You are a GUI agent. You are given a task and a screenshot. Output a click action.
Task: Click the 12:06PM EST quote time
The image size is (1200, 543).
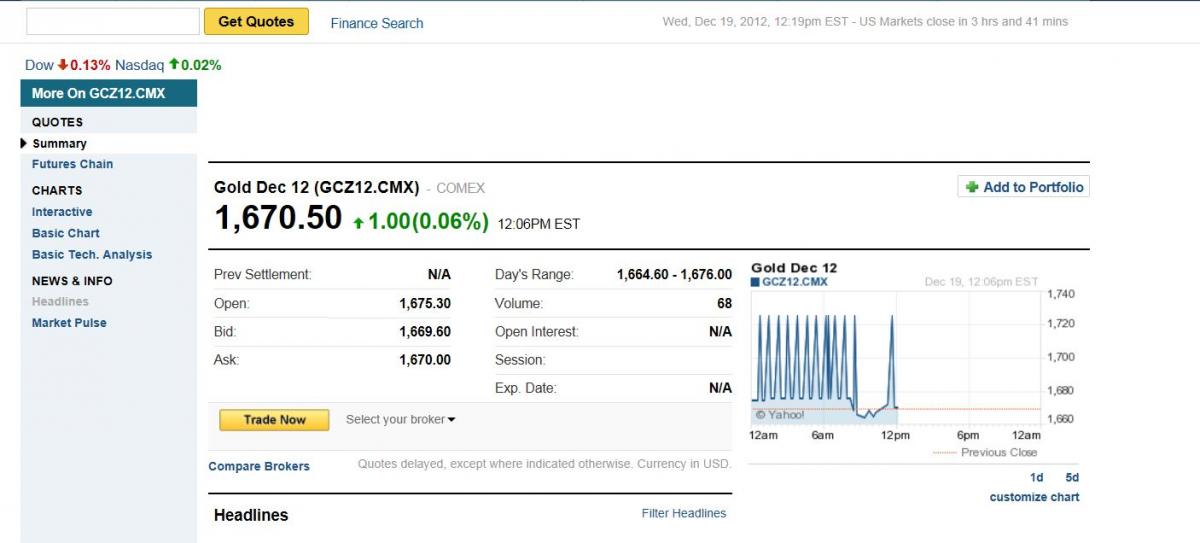tap(539, 224)
